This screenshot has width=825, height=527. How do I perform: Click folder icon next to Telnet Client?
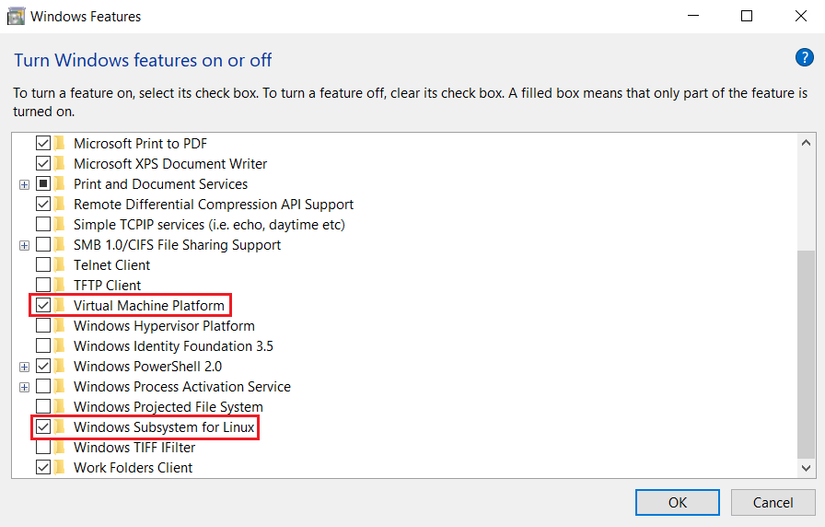coord(60,265)
